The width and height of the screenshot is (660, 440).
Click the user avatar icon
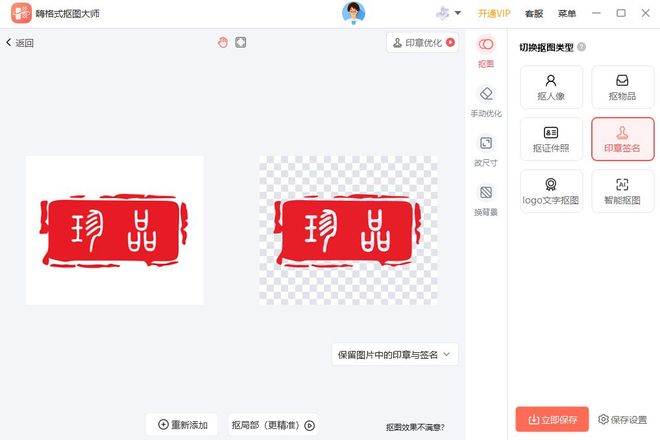(x=354, y=13)
